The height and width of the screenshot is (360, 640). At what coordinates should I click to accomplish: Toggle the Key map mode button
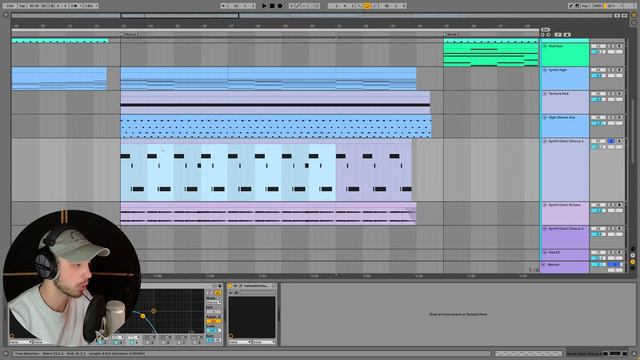pos(585,6)
